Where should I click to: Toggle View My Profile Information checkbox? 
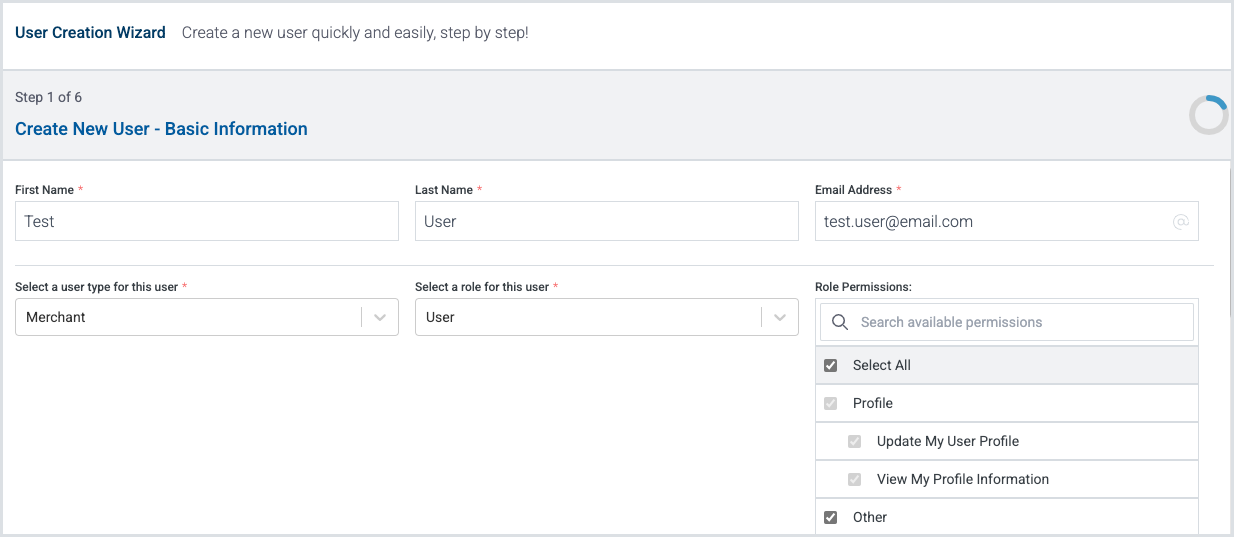(854, 480)
